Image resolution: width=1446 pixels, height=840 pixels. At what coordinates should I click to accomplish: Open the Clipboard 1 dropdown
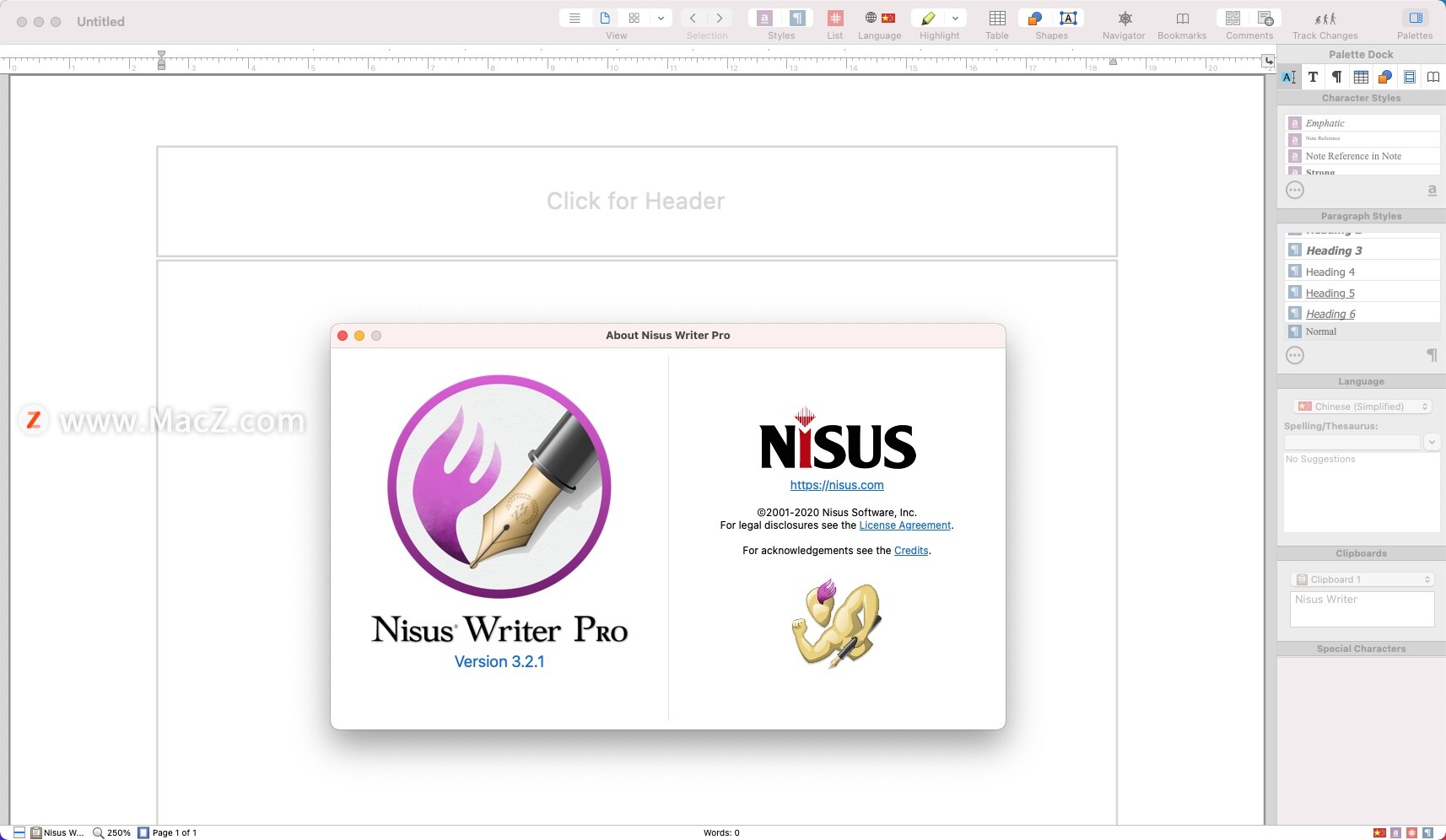1362,579
